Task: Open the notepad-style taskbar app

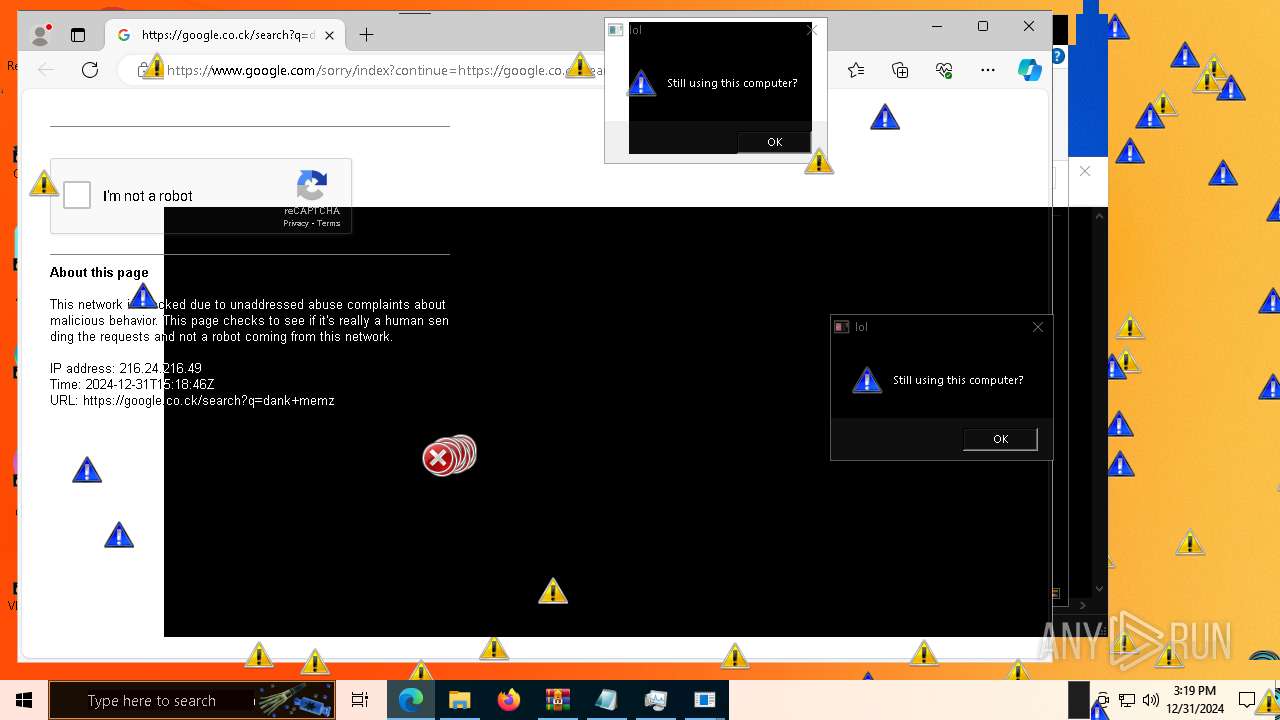Action: point(606,700)
